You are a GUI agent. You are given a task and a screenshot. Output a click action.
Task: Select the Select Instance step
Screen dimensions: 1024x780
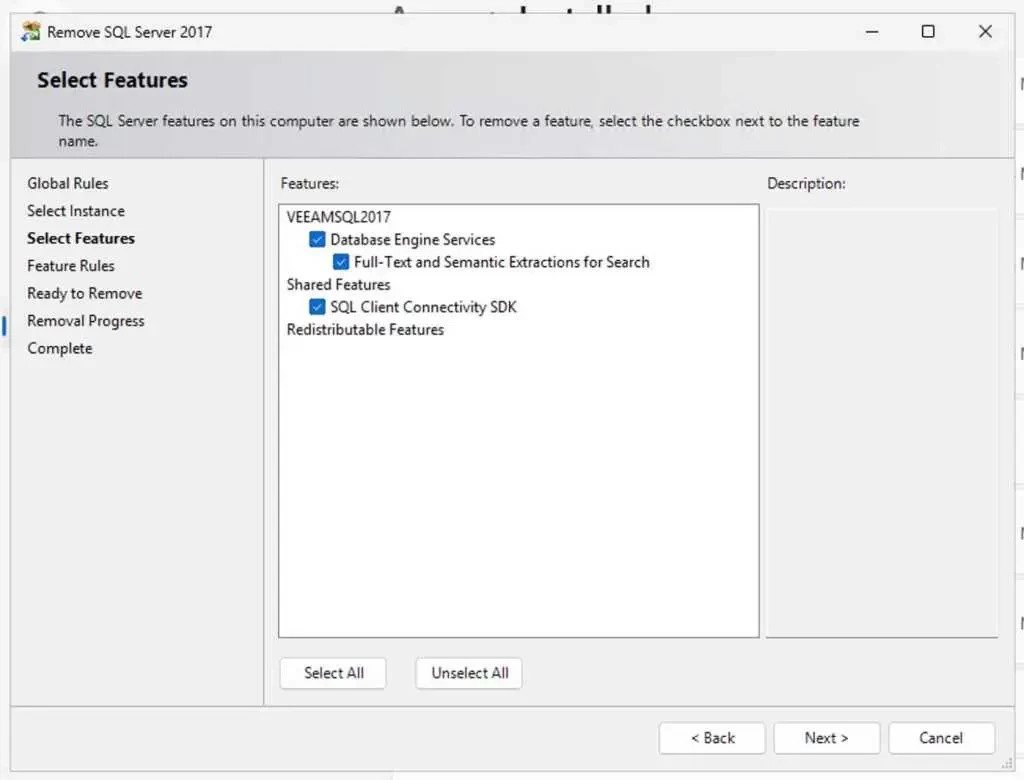(x=76, y=211)
